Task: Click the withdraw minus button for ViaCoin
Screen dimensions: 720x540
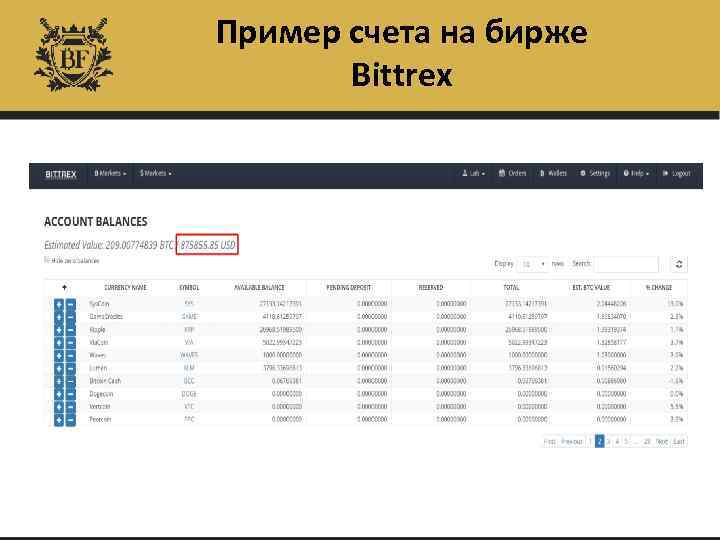Action: pyautogui.click(x=71, y=343)
